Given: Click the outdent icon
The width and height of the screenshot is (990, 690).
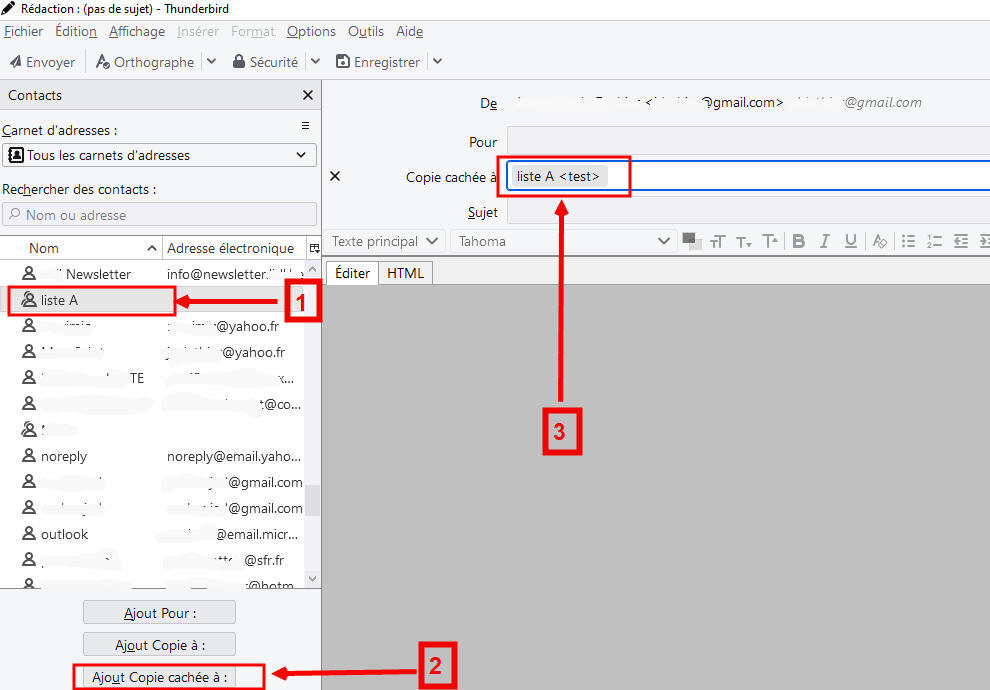Looking at the screenshot, I should [960, 241].
